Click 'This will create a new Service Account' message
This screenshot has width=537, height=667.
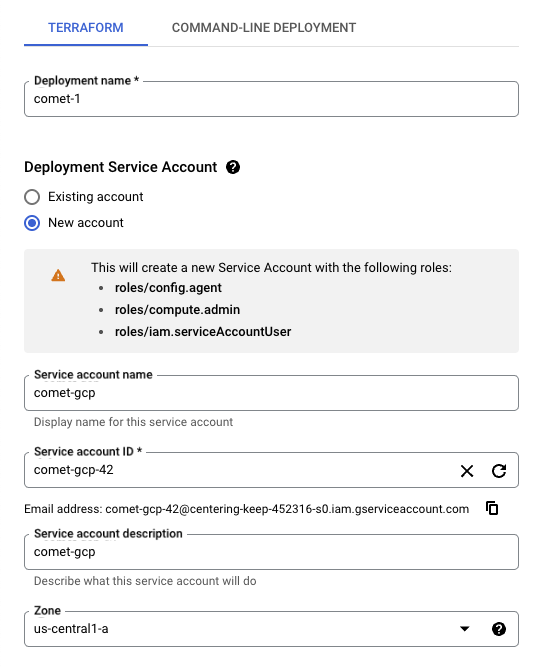[271, 268]
